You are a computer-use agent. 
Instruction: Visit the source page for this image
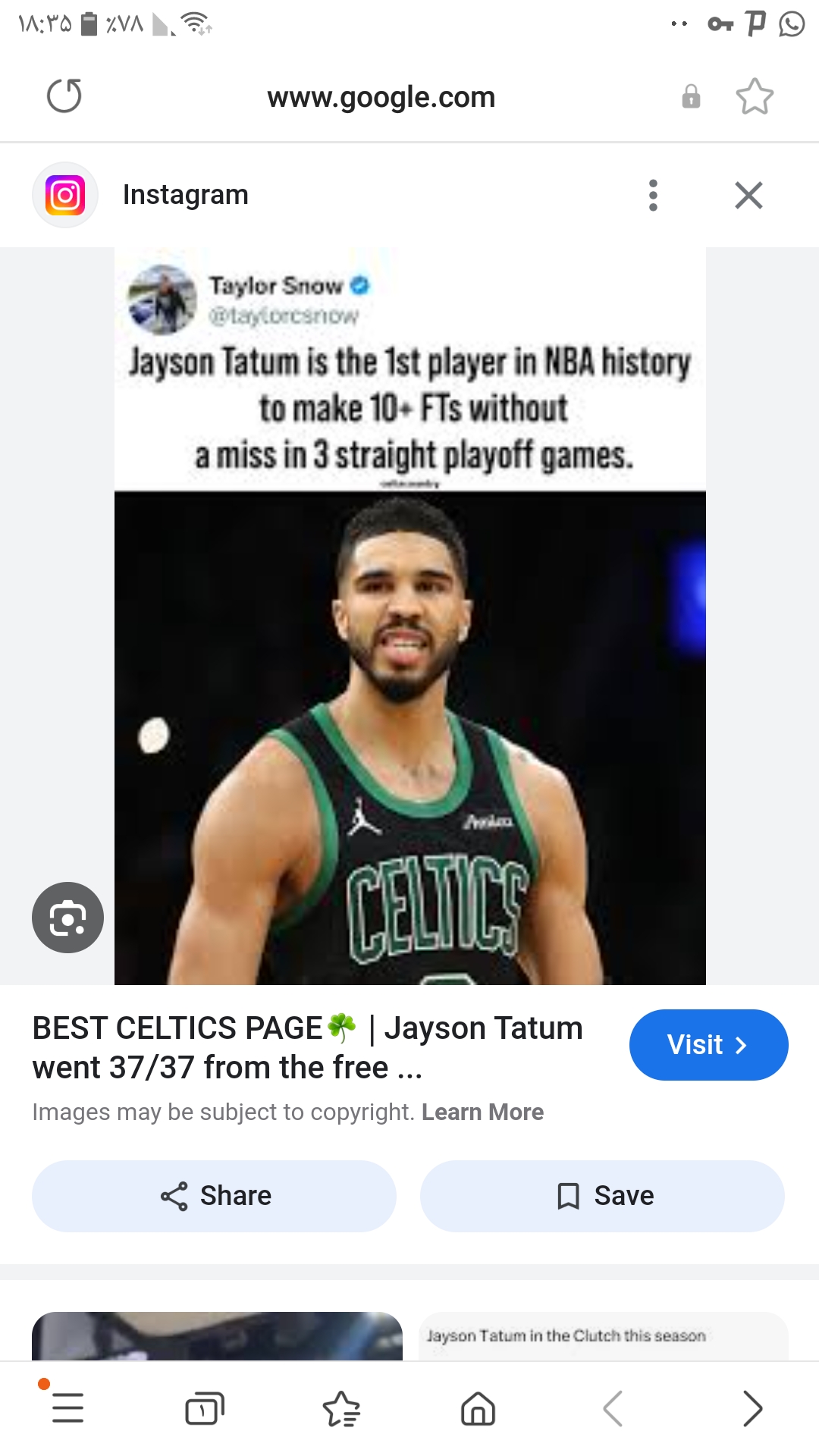pyautogui.click(x=708, y=1045)
